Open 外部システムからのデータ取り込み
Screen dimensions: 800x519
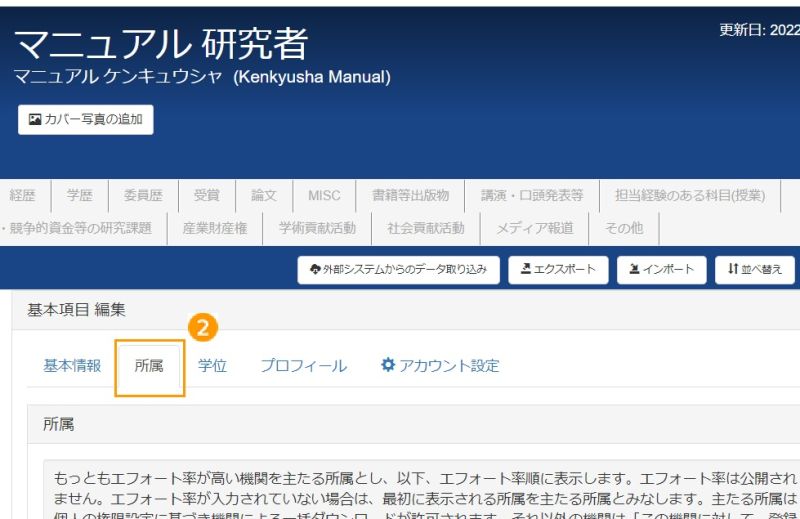(398, 269)
